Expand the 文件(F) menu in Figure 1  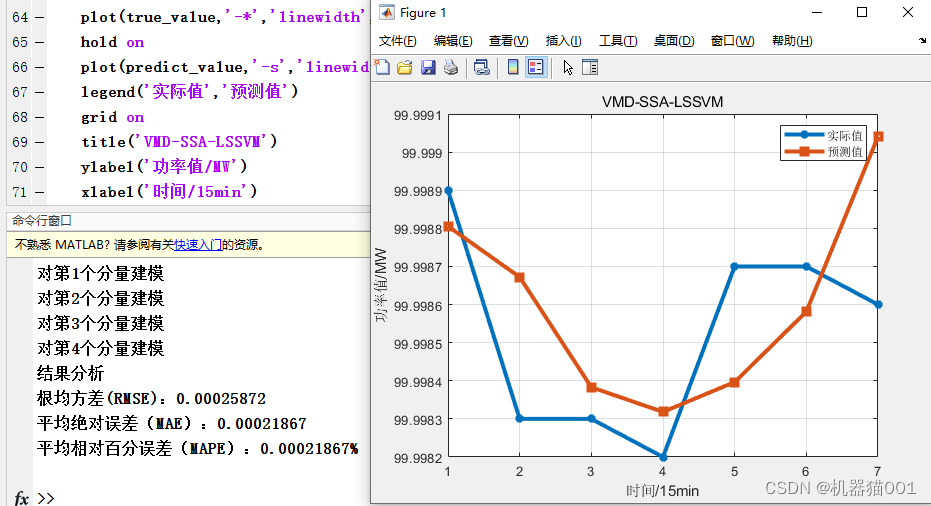[397, 41]
